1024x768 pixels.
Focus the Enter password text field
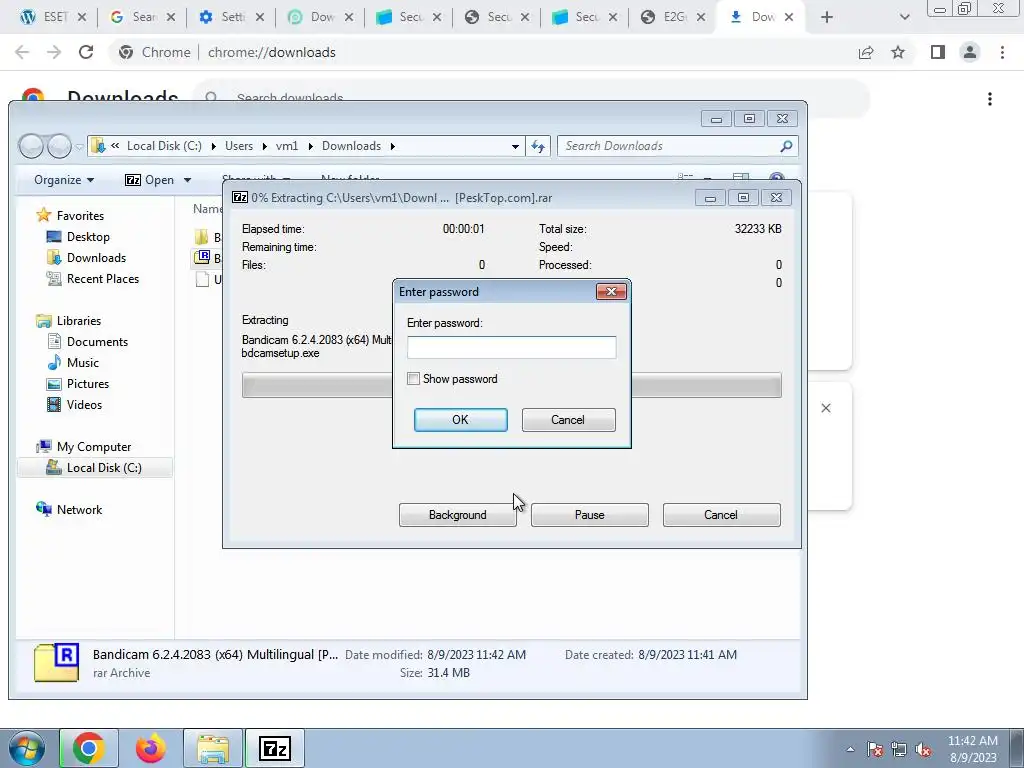pos(511,347)
